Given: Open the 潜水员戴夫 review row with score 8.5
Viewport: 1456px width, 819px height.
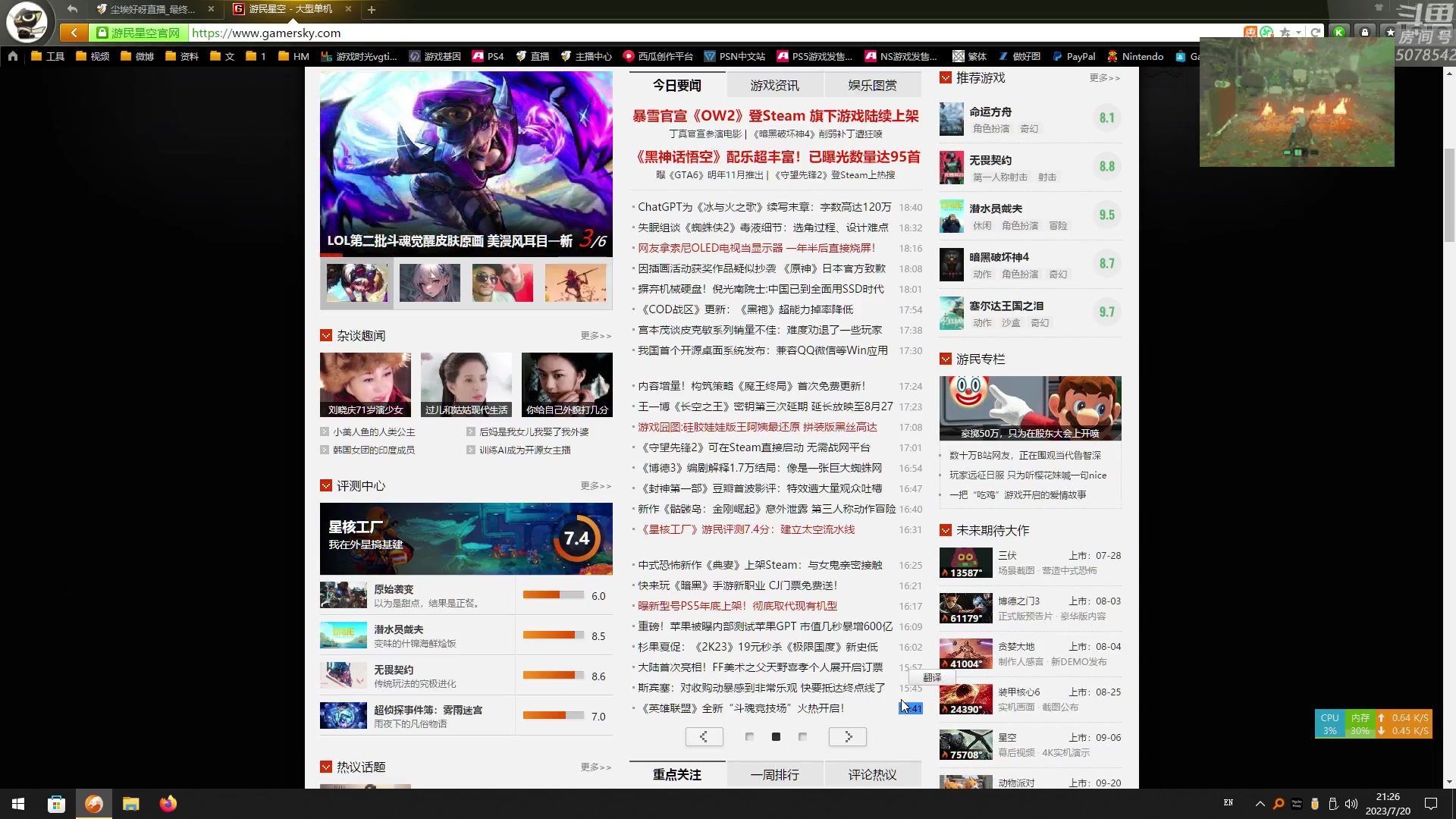Looking at the screenshot, I should (x=466, y=635).
